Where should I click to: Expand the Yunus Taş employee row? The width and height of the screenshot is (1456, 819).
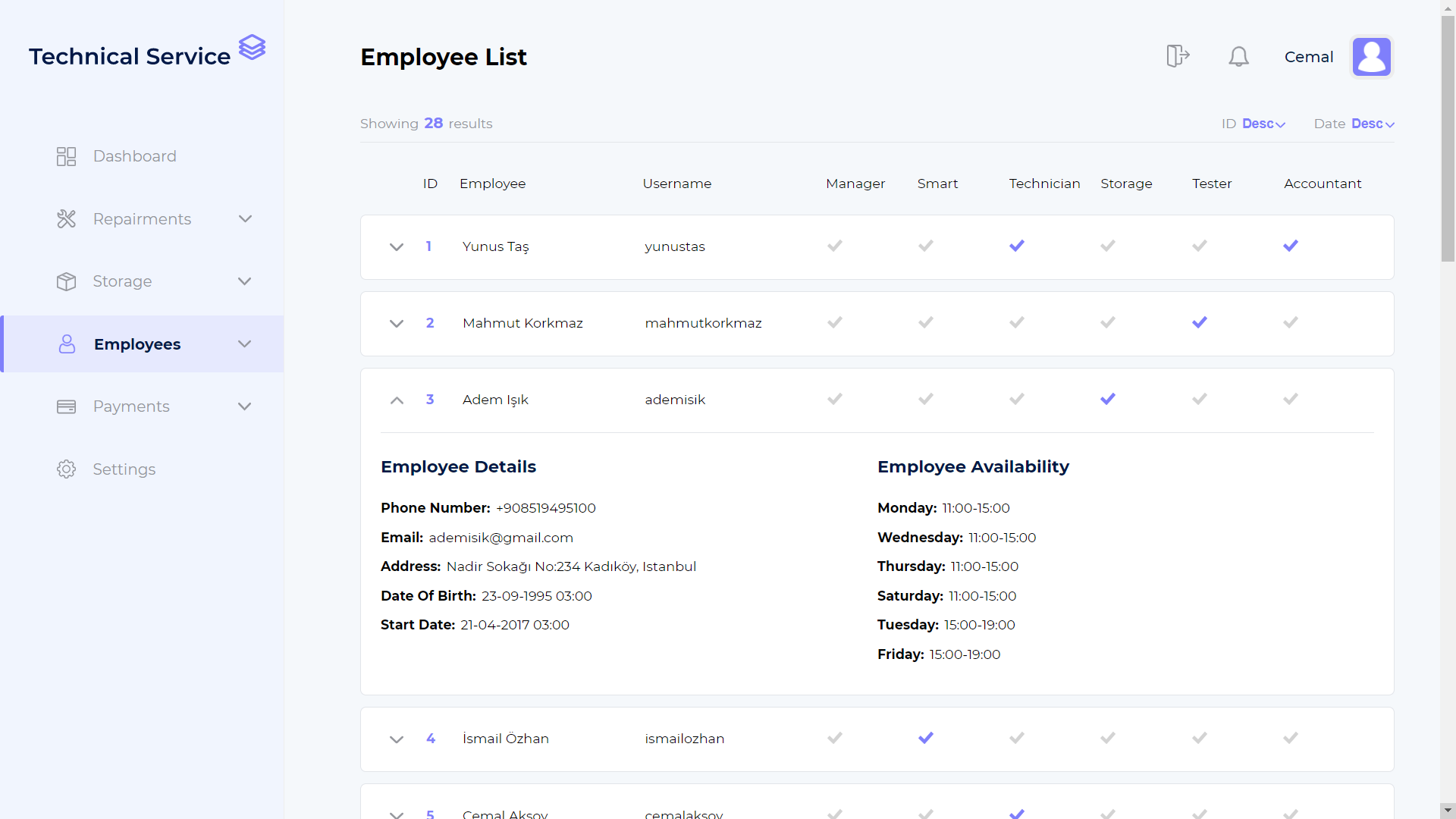pyautogui.click(x=397, y=247)
